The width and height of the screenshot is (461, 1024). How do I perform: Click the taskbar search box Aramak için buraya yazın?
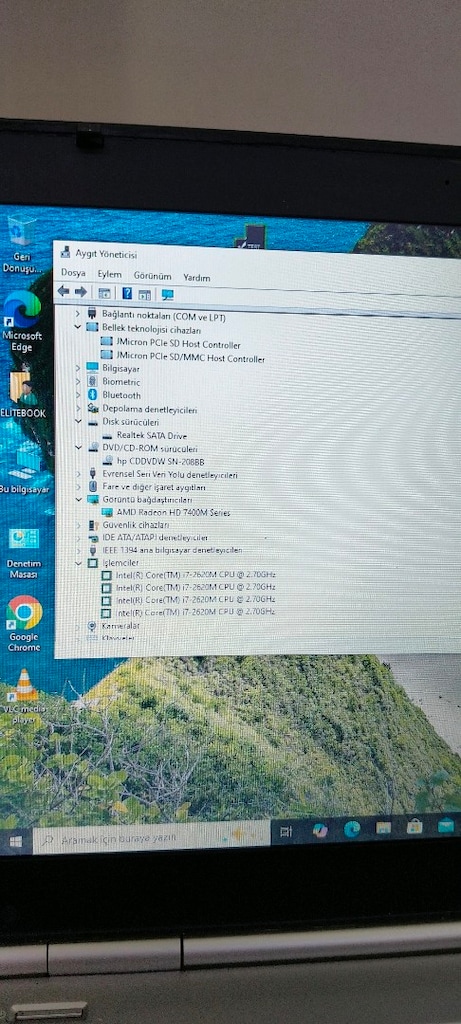coord(151,838)
